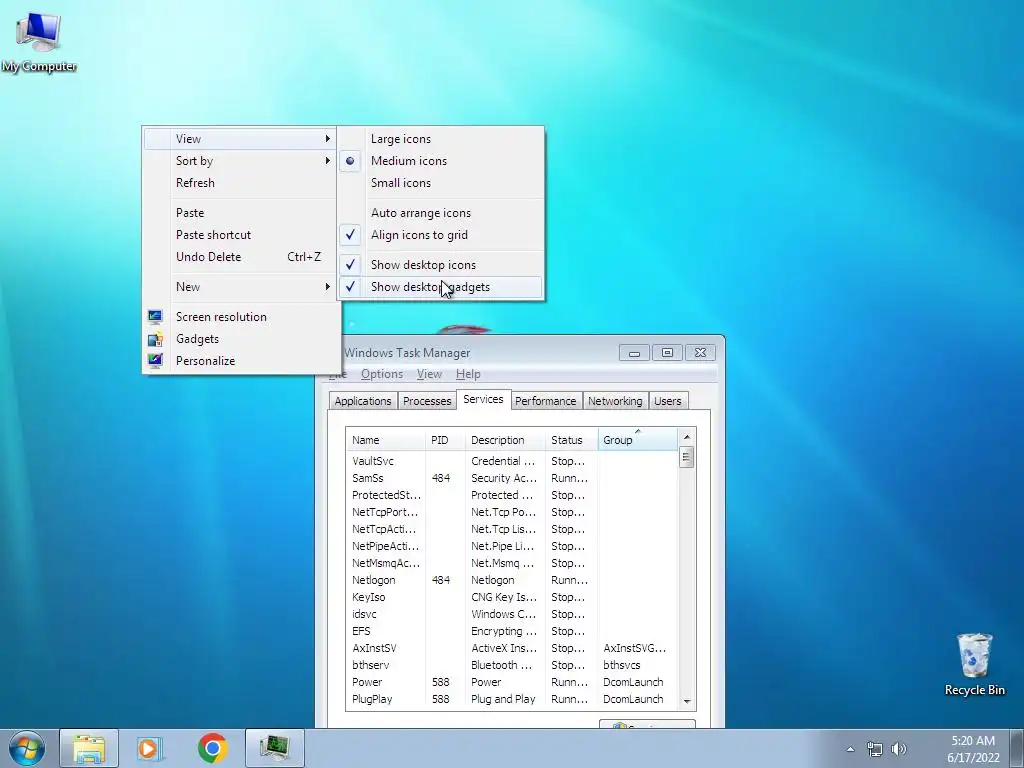Open Windows Media Player from taskbar
1024x768 pixels.
pyautogui.click(x=150, y=748)
